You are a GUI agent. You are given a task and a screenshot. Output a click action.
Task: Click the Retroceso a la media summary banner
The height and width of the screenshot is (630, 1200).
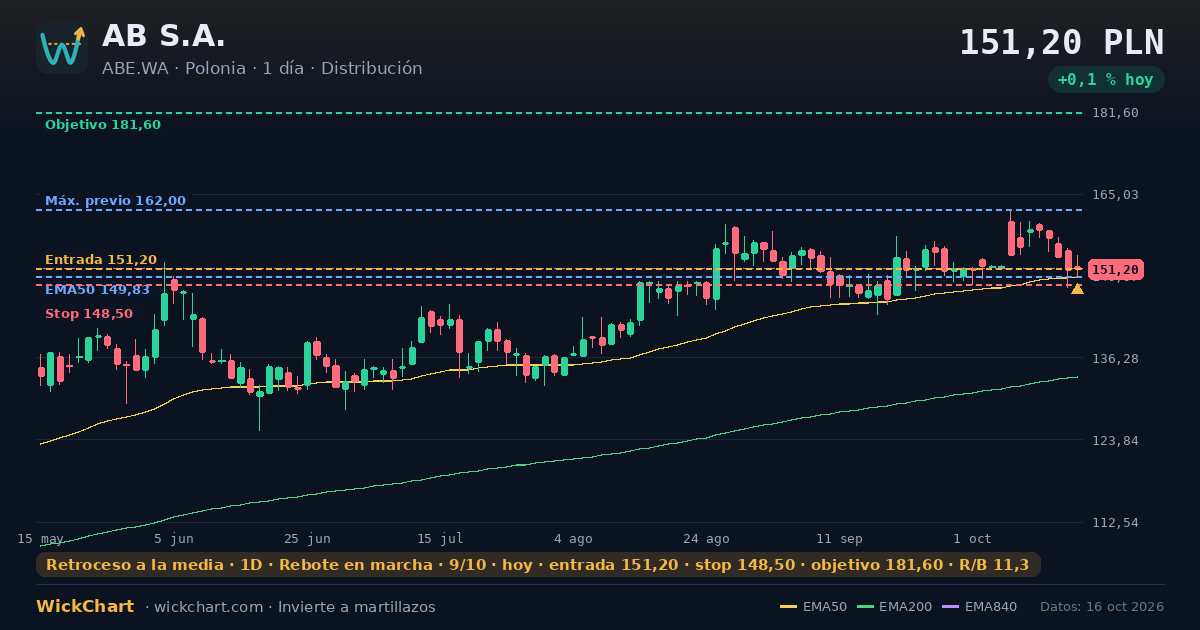(538, 565)
